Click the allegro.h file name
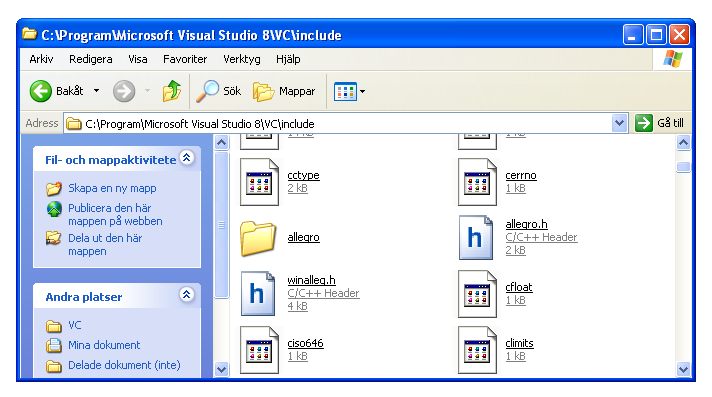 526,224
